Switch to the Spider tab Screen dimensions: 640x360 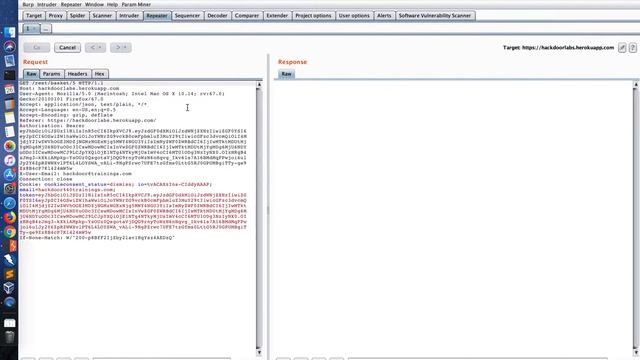[78, 16]
